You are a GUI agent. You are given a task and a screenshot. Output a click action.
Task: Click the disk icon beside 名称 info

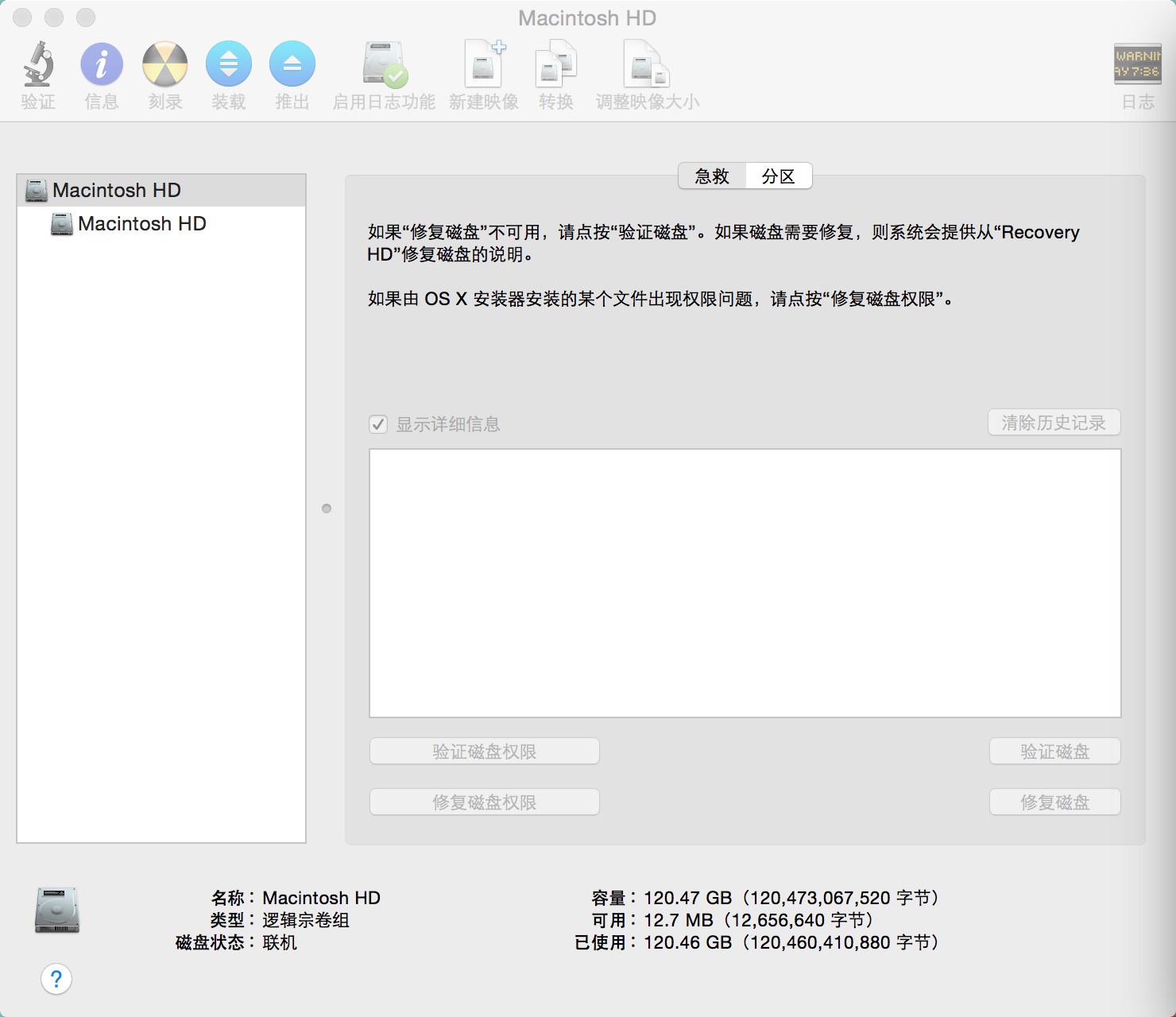pos(57,910)
